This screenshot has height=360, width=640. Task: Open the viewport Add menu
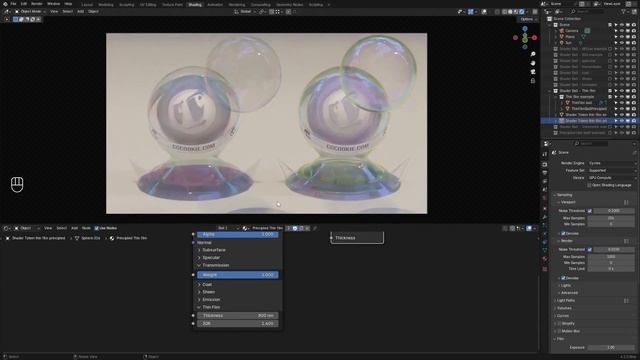(x=80, y=11)
